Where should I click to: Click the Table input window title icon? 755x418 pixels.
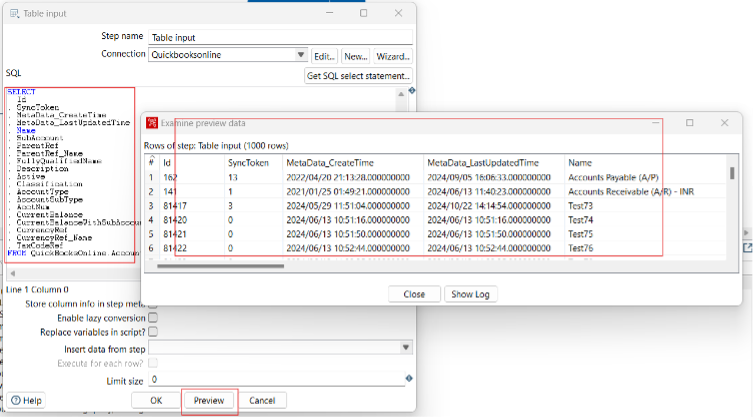(x=12, y=12)
